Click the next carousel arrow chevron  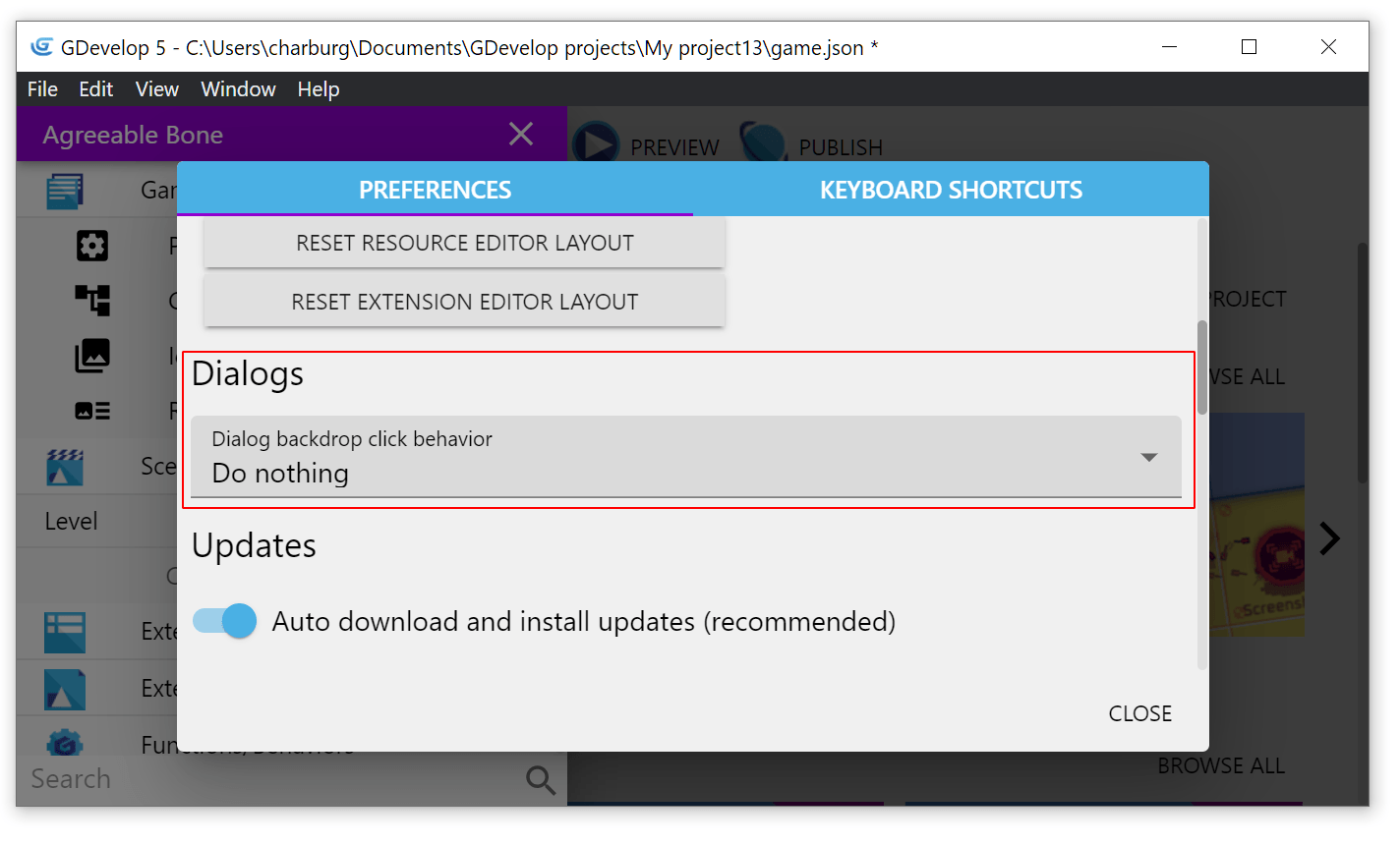tap(1329, 538)
